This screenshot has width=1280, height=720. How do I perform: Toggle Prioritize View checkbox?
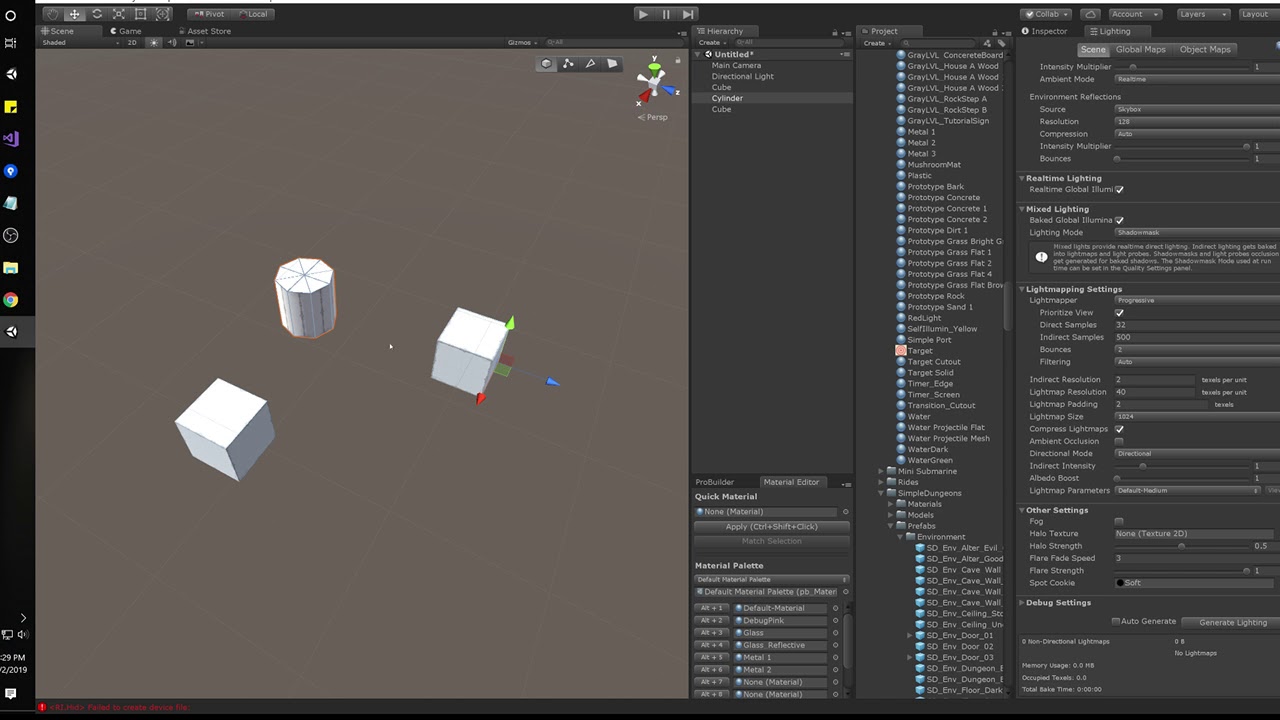(1119, 313)
